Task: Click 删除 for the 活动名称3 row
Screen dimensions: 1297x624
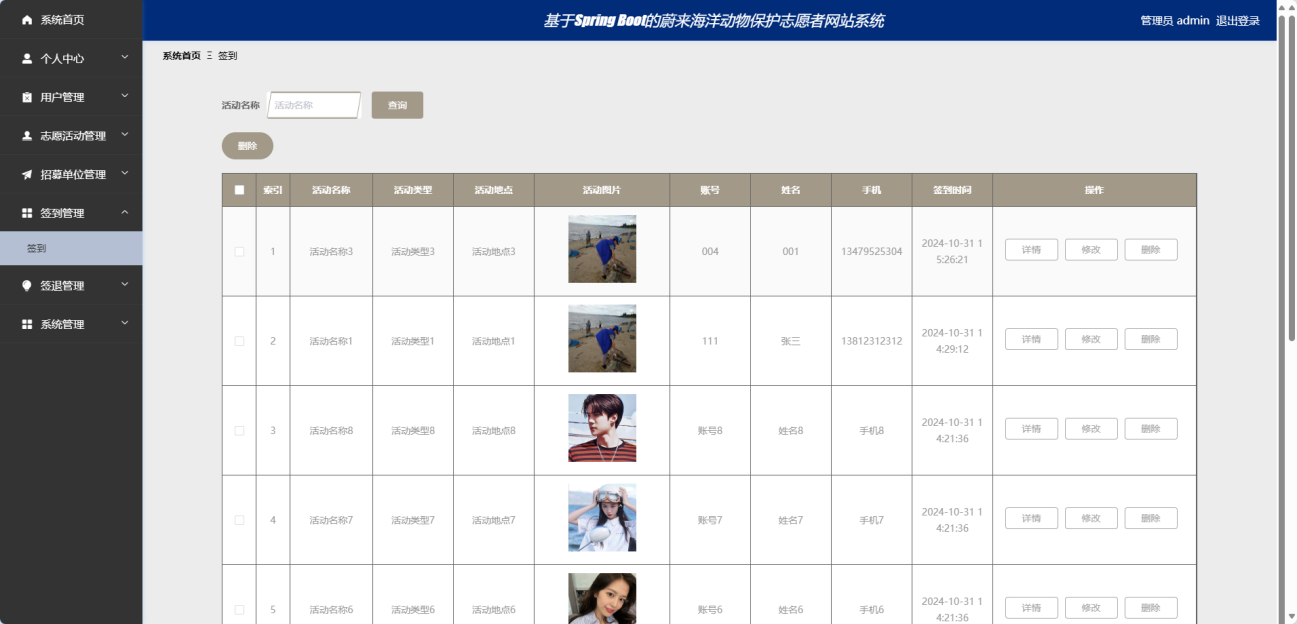Action: tap(1151, 250)
